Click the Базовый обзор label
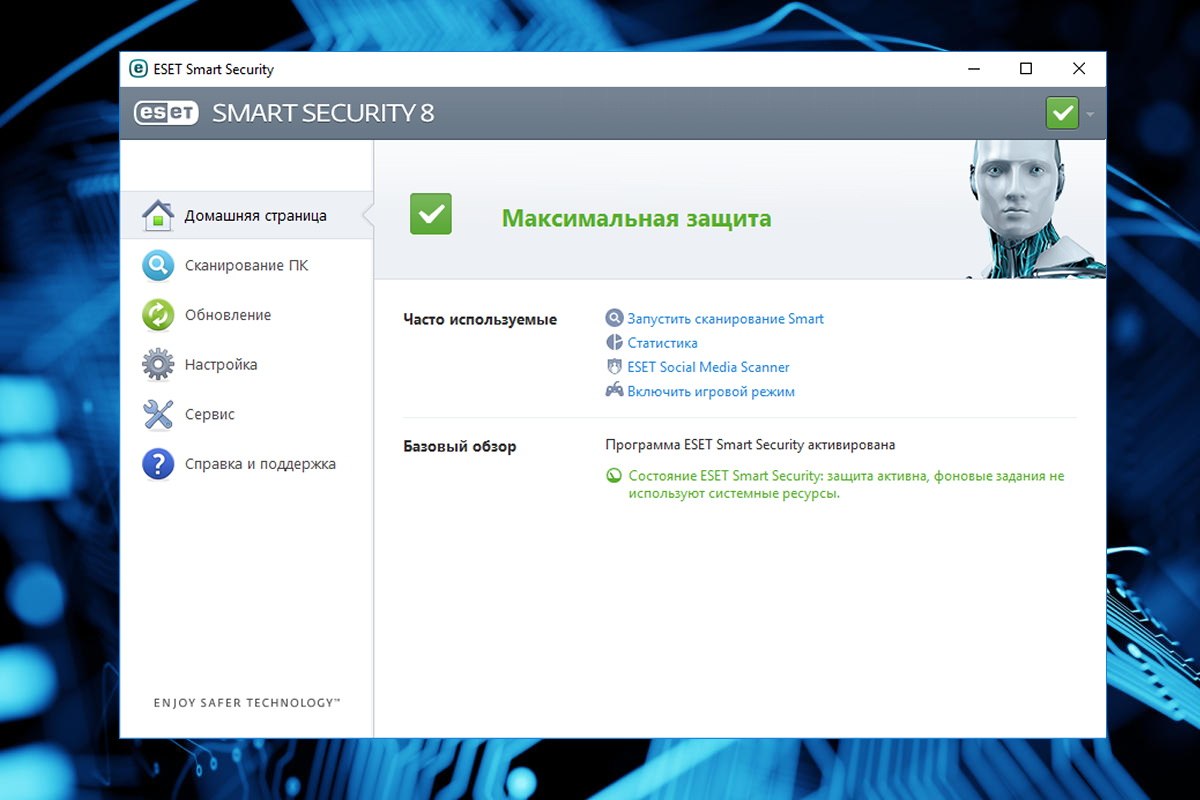Viewport: 1200px width, 800px height. (460, 446)
